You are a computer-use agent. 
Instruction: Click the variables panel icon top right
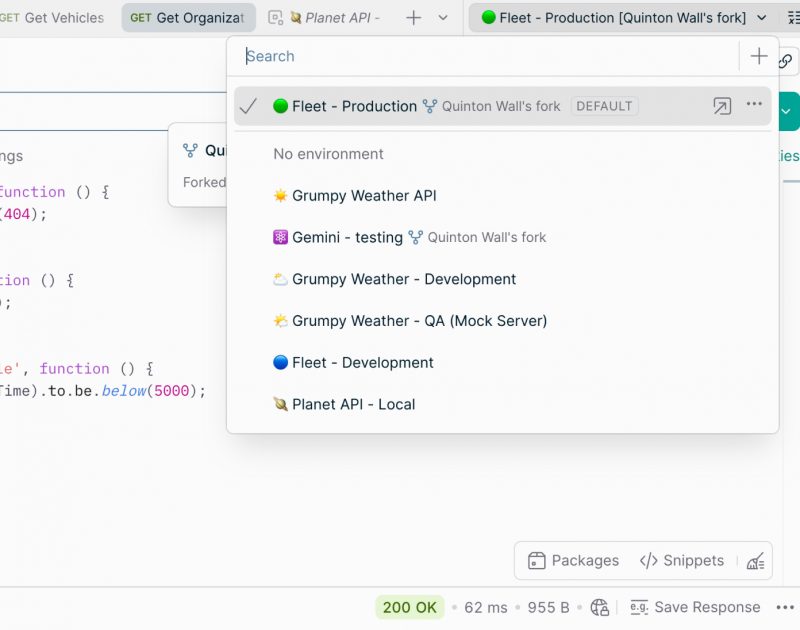tap(794, 18)
